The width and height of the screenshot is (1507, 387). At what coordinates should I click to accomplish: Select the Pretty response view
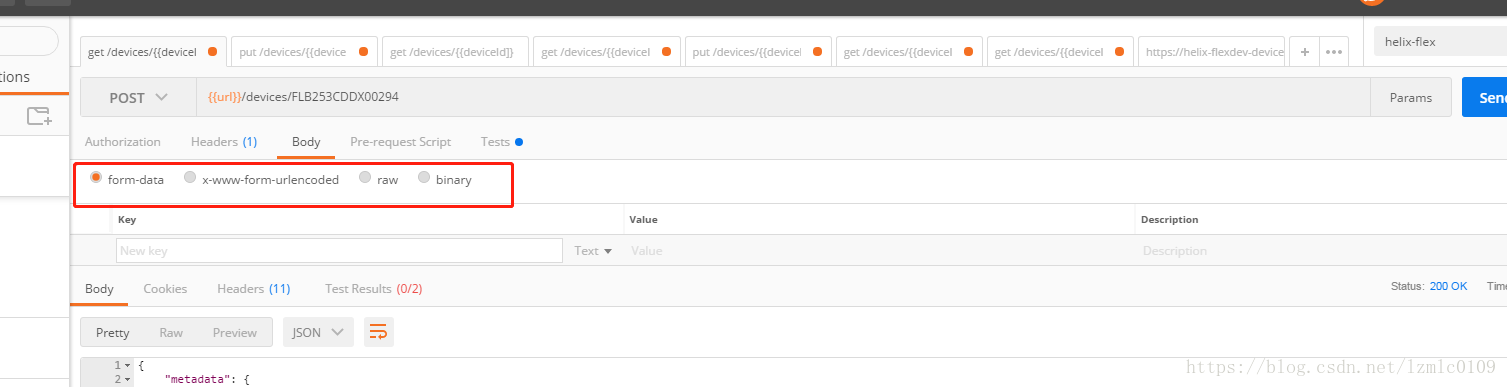click(x=112, y=332)
